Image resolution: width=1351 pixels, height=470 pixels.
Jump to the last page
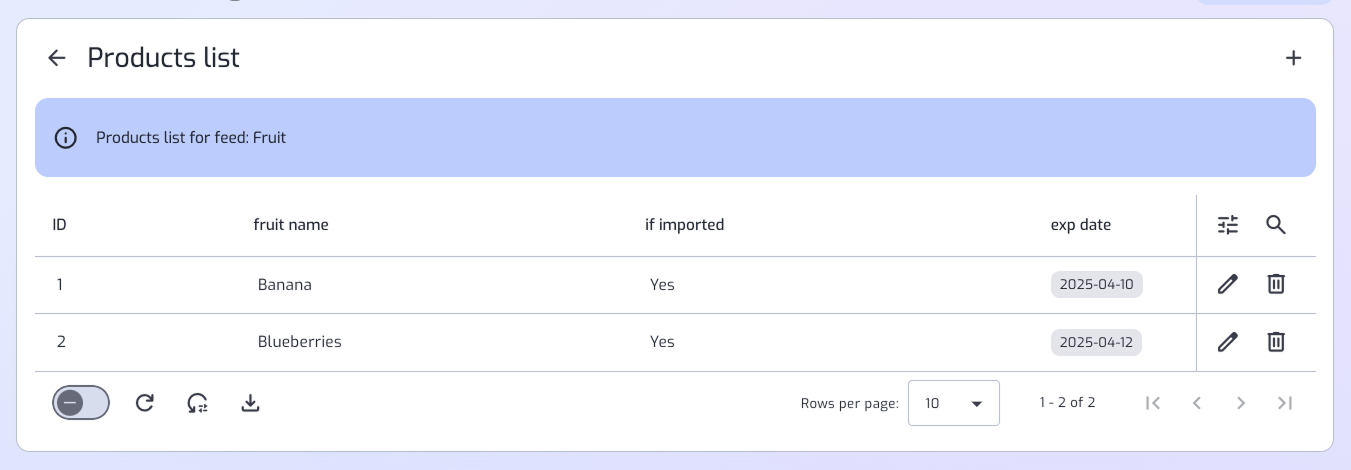coord(1285,403)
